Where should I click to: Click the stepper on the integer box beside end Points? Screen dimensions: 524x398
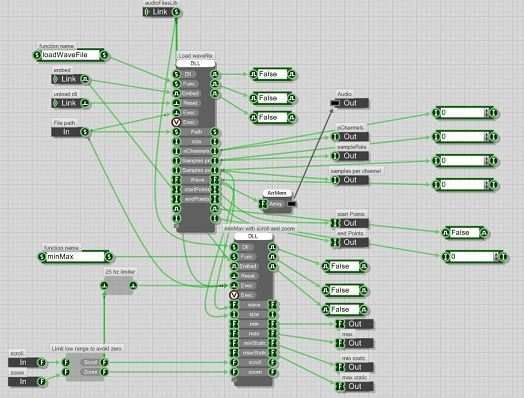coord(496,257)
